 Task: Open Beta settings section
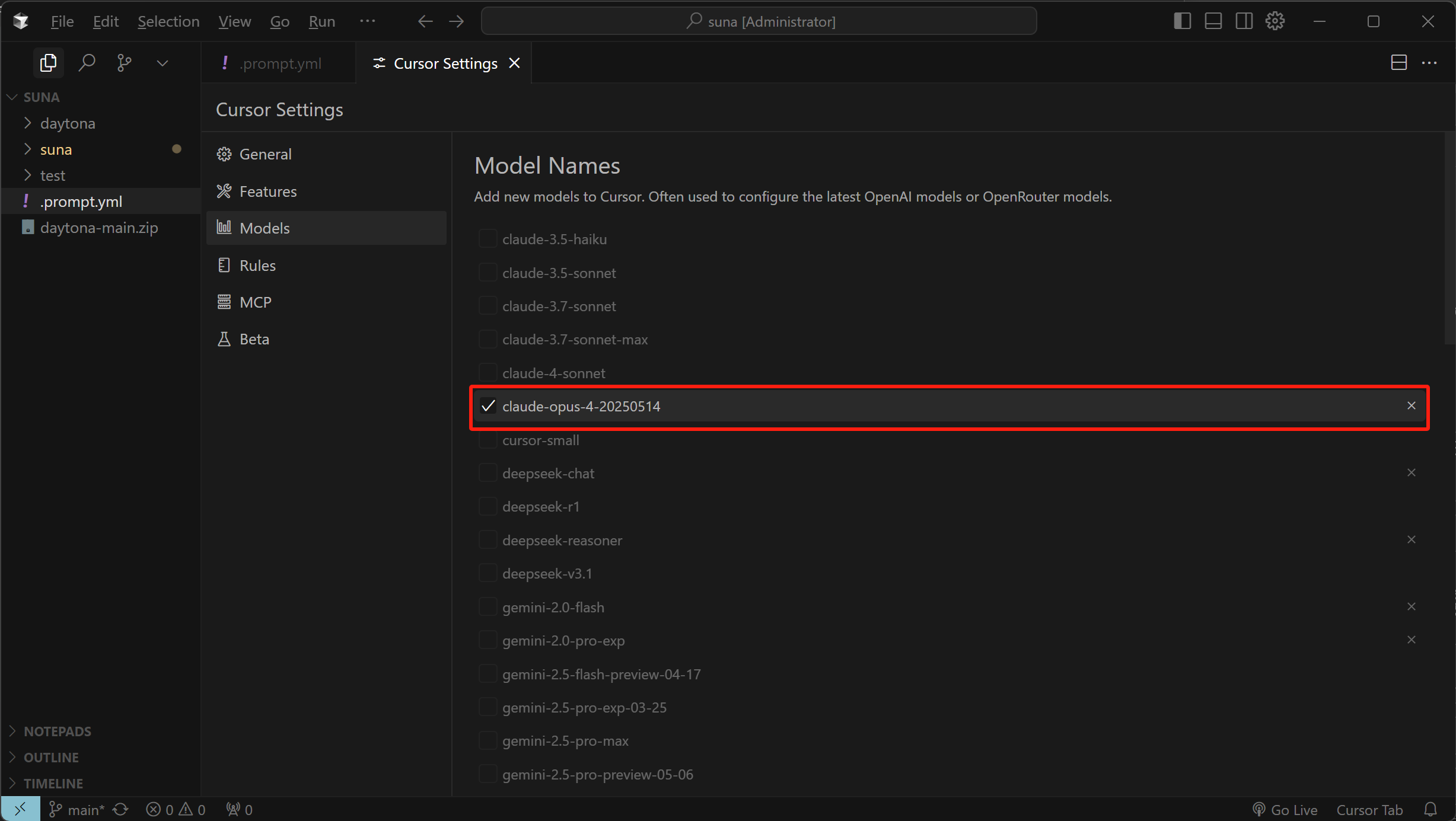(x=326, y=339)
